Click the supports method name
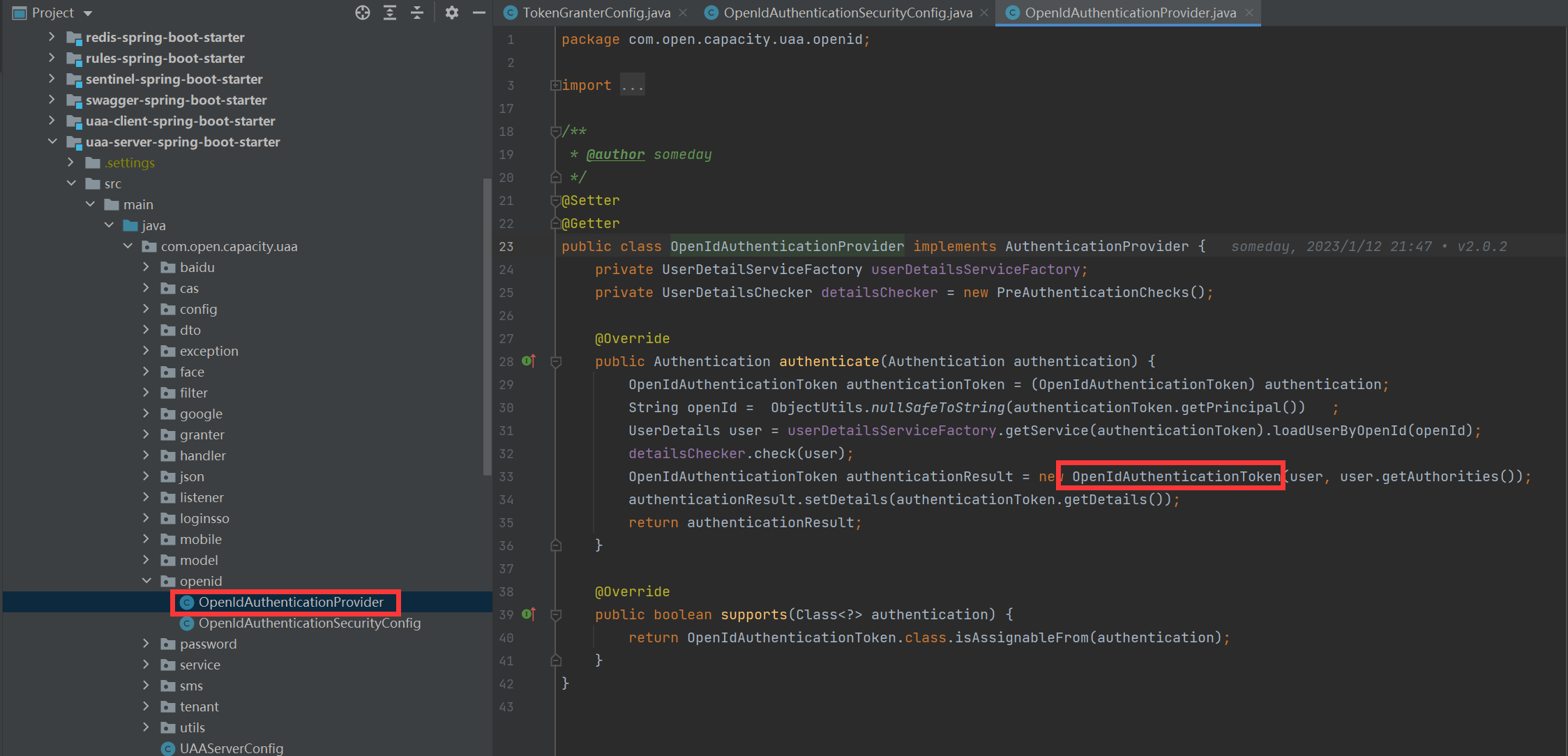The height and width of the screenshot is (756, 1568). coord(754,614)
